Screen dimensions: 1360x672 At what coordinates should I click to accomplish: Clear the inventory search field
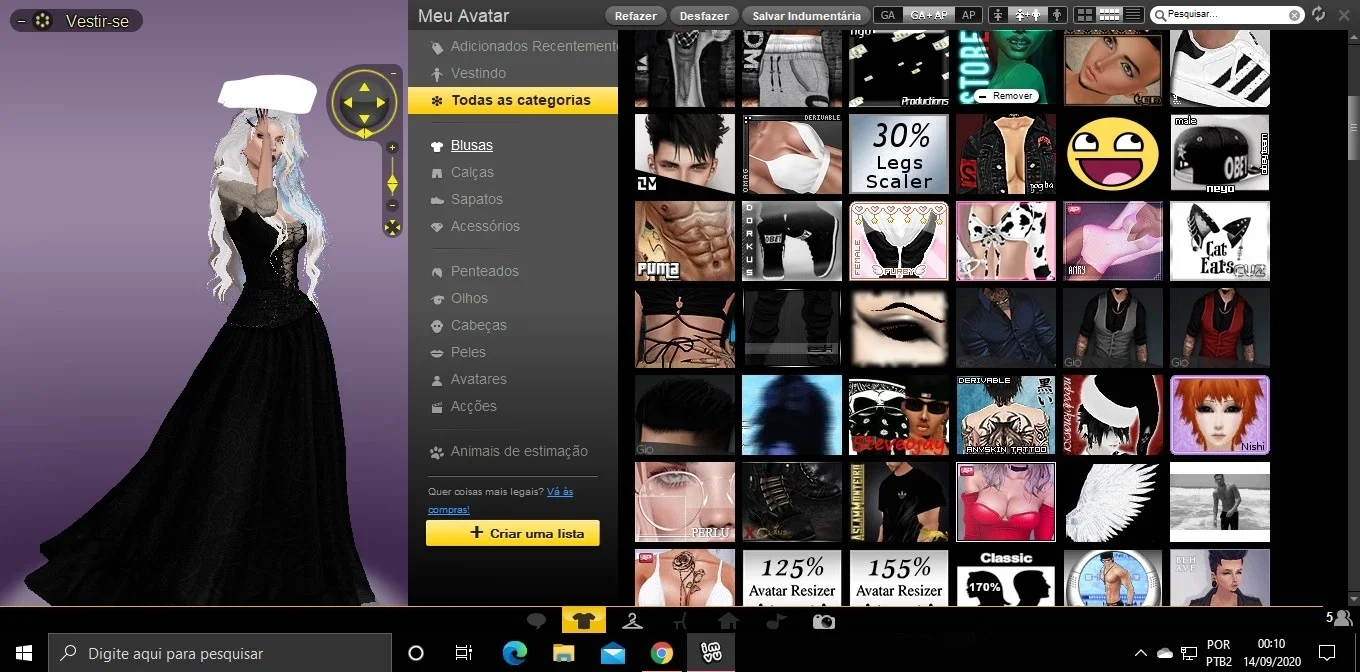(x=1294, y=15)
